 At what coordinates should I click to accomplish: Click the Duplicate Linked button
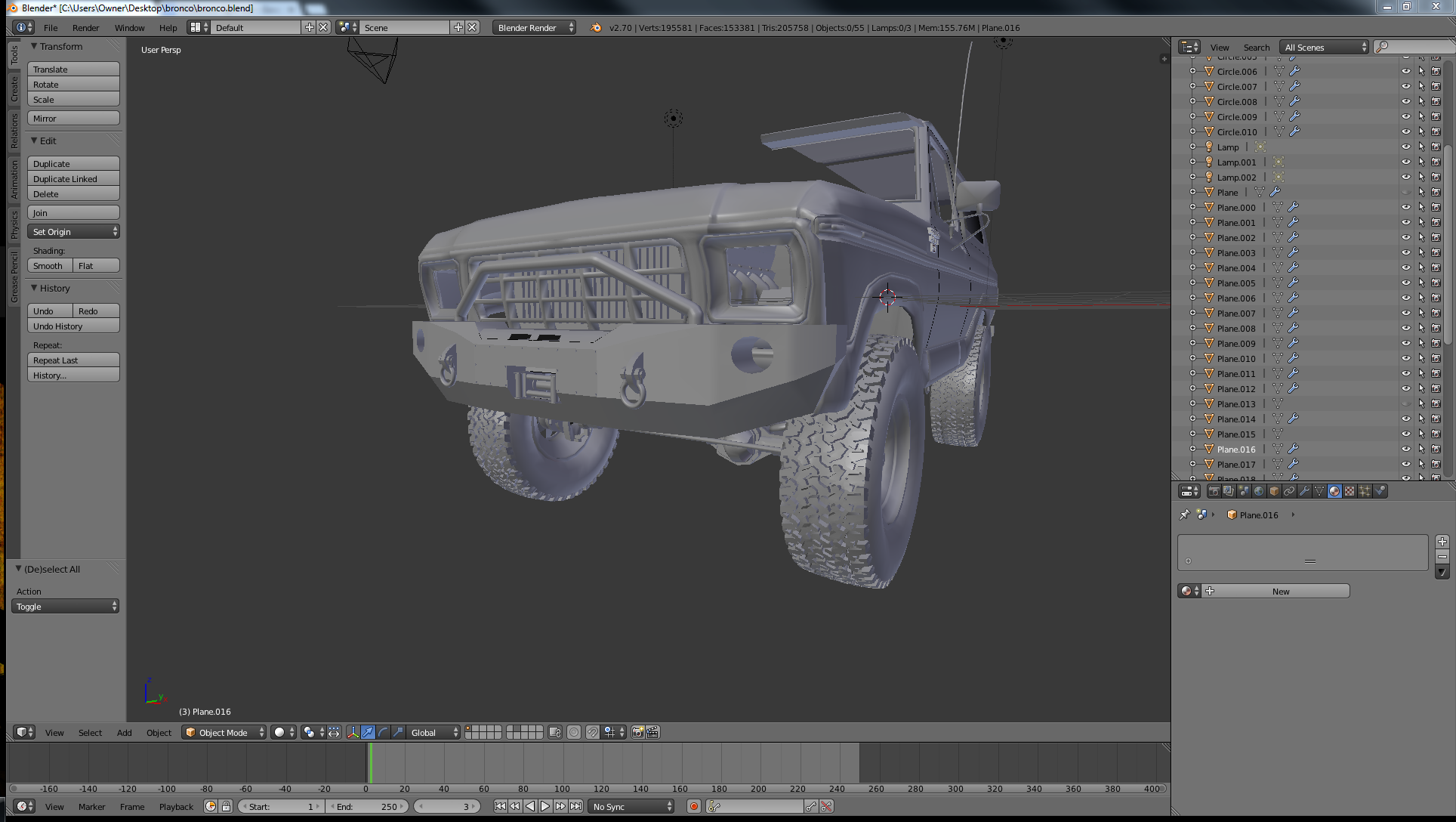[73, 178]
